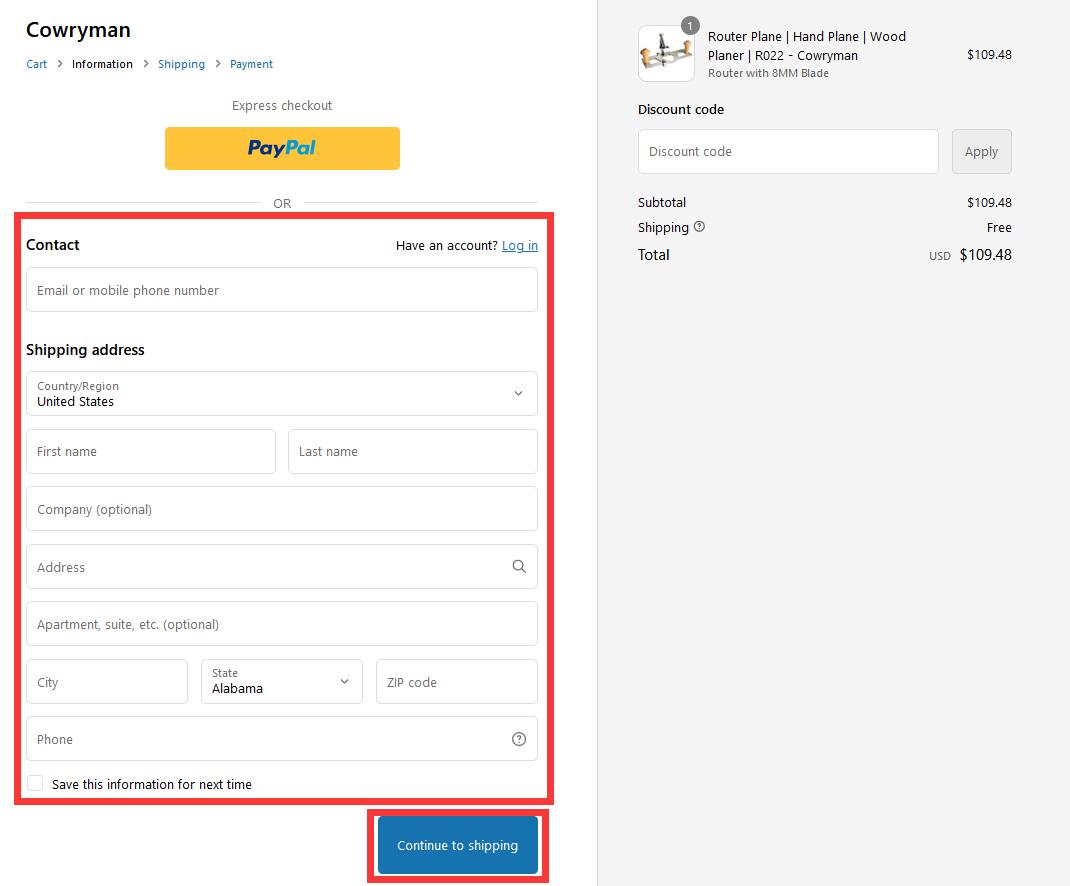1070x886 pixels.
Task: Click the Discount code input field
Action: pos(788,151)
